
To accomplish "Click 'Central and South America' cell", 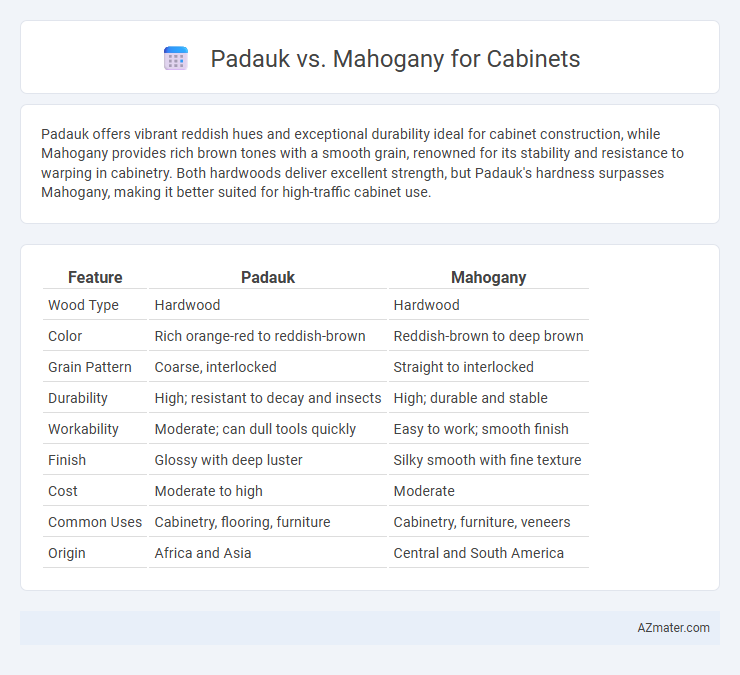I will (x=479, y=553).
